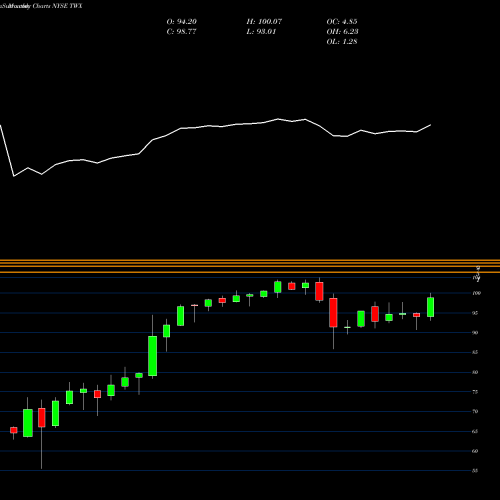Click the red candle with long wick reaching 55
This screenshot has width=500, height=500.
[42, 417]
